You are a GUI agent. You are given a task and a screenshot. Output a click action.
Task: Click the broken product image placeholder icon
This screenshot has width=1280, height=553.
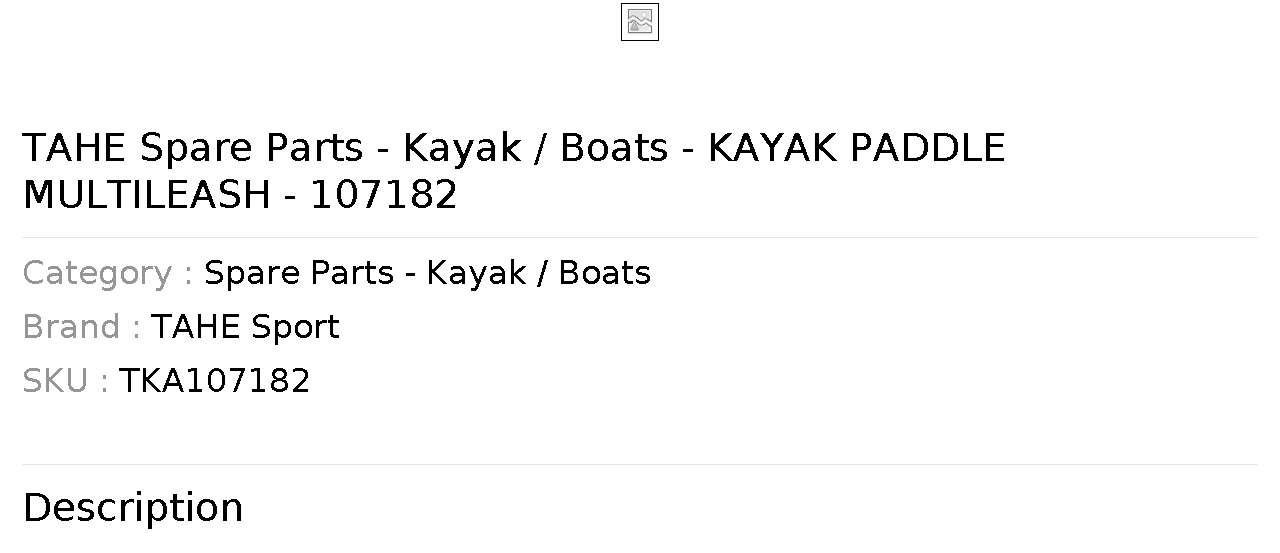tap(640, 22)
